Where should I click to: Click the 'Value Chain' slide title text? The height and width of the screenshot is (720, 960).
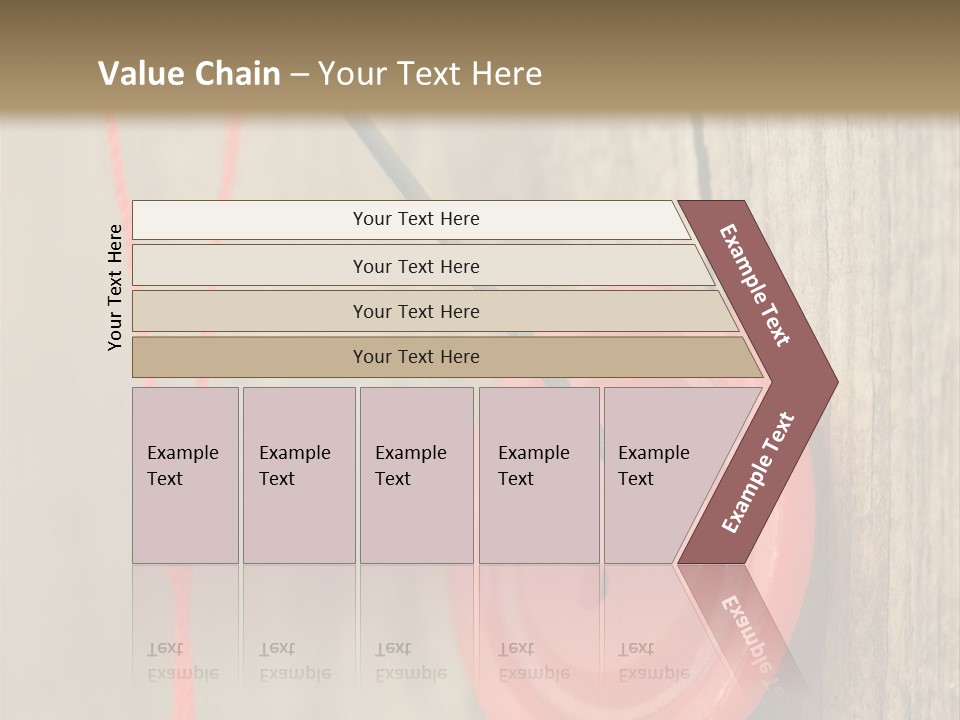190,74
